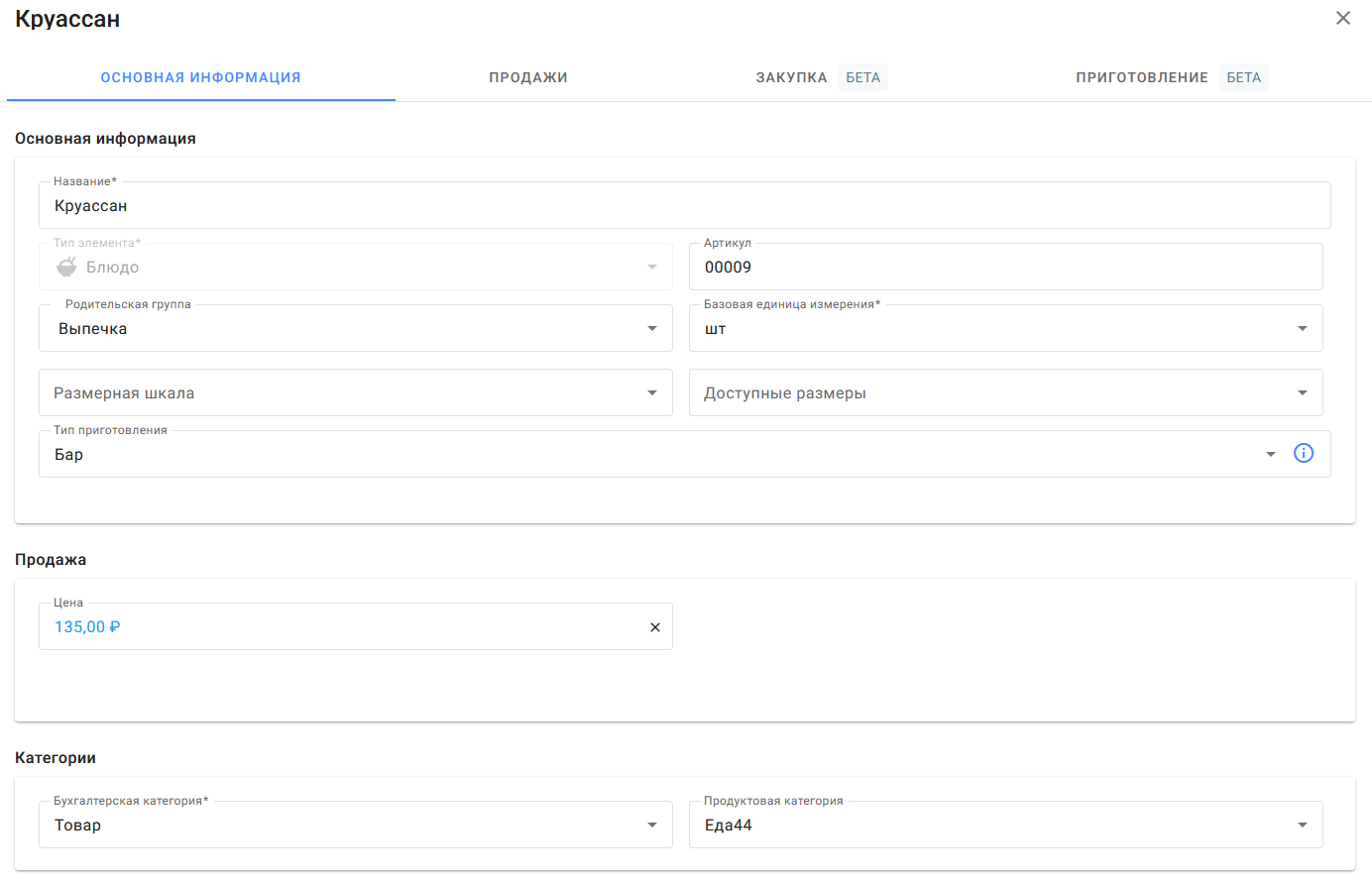The width and height of the screenshot is (1372, 883).
Task: Open the Тип приготовления dropdown arrow
Action: coord(1270,454)
